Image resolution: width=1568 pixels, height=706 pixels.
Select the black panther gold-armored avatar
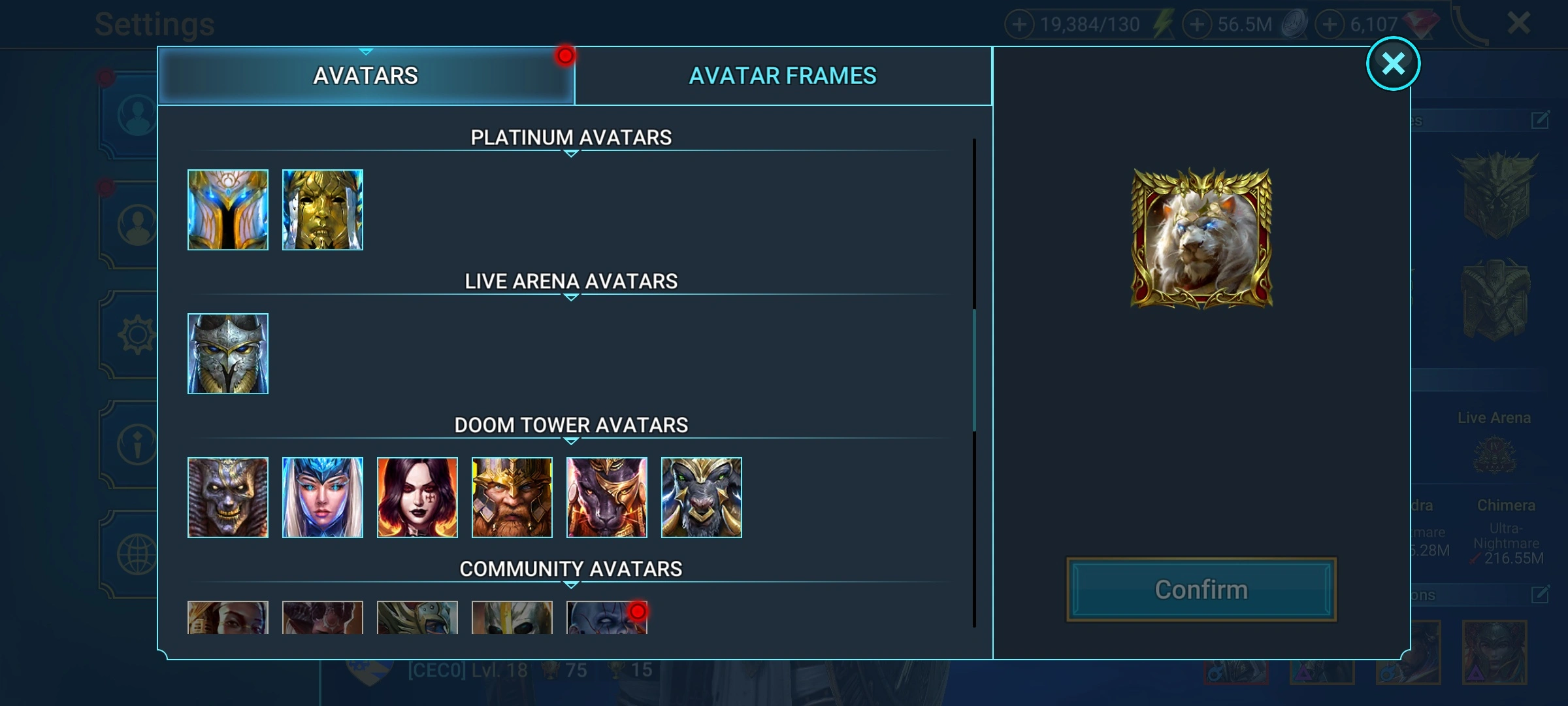pos(607,497)
